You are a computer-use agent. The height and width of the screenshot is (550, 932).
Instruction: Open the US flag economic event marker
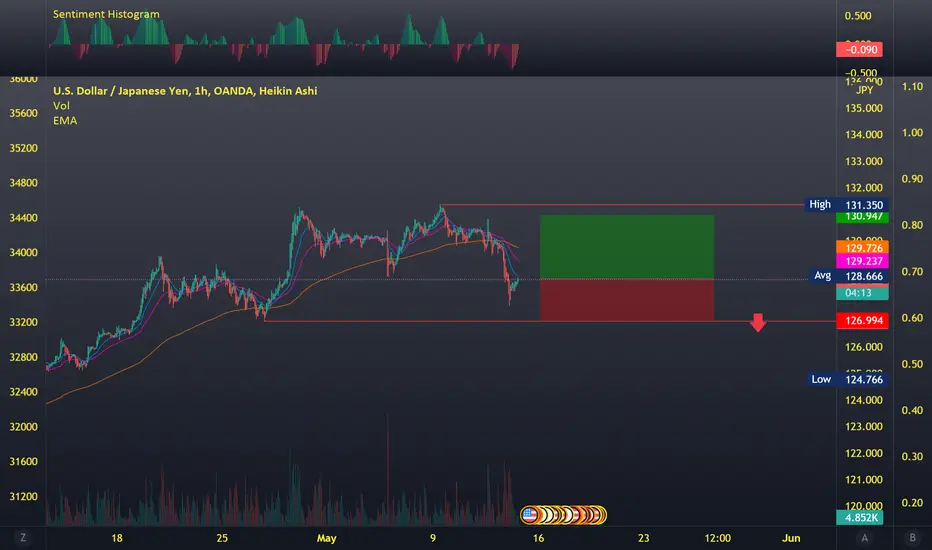(529, 514)
